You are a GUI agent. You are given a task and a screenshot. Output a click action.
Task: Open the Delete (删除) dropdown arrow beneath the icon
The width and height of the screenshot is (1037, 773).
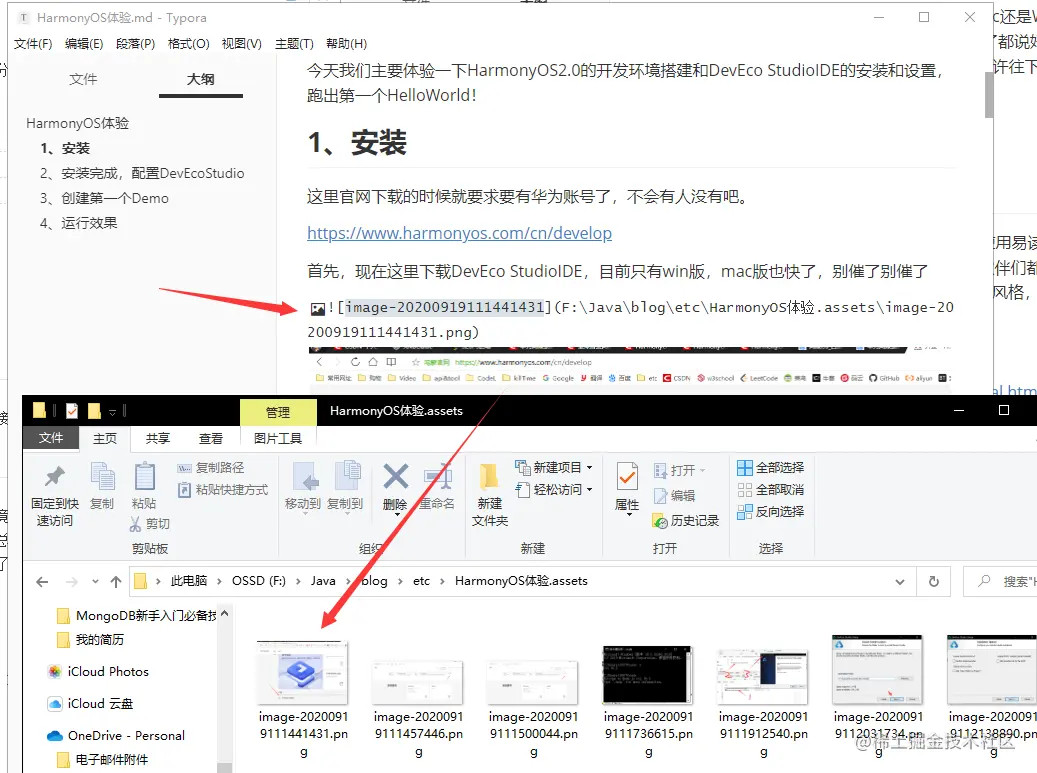[397, 514]
